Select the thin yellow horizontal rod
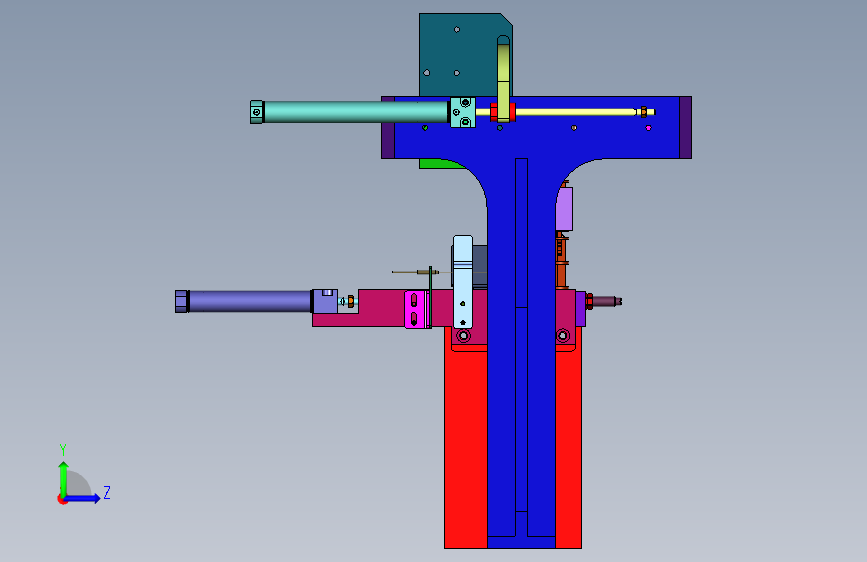 pyautogui.click(x=575, y=112)
